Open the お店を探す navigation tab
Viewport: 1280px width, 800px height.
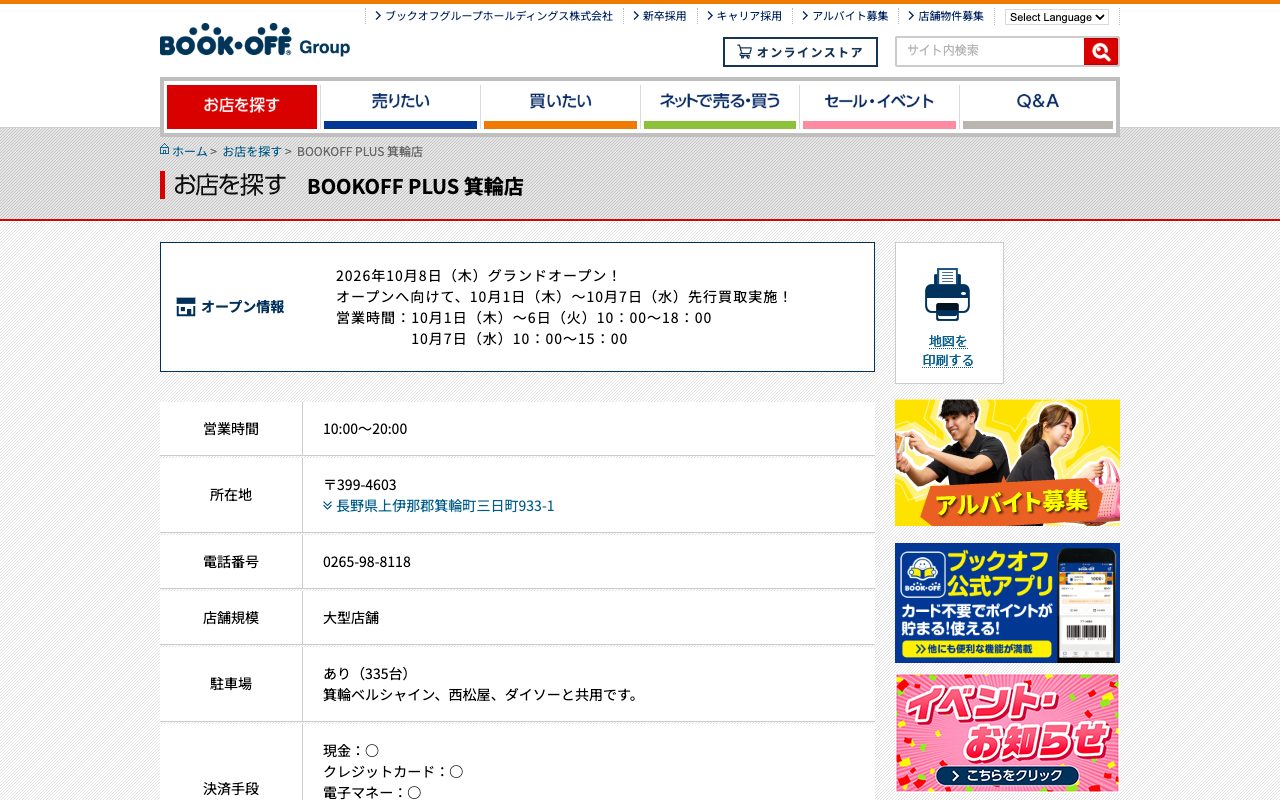click(241, 106)
